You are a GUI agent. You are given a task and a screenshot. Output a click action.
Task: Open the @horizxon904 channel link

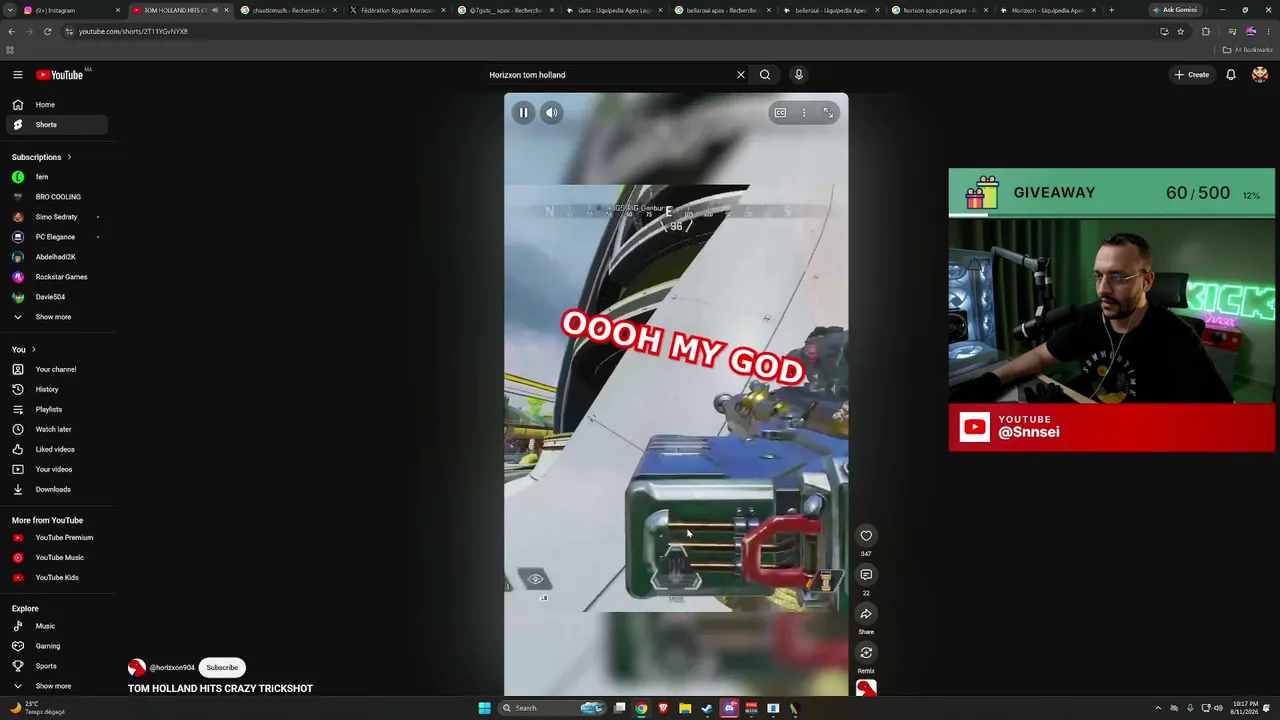pyautogui.click(x=172, y=668)
